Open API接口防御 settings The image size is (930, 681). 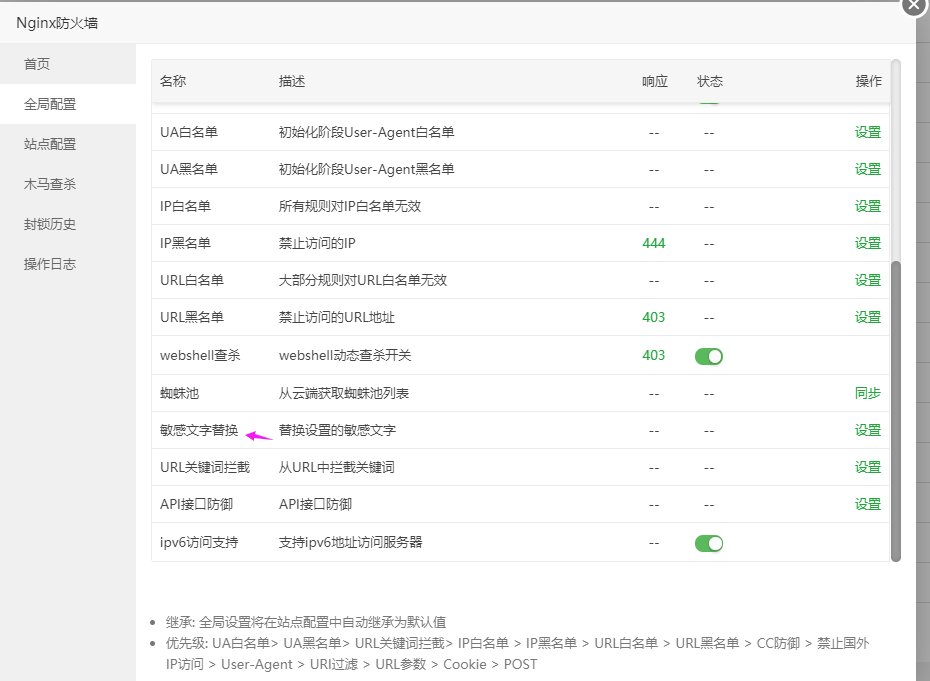(x=867, y=504)
